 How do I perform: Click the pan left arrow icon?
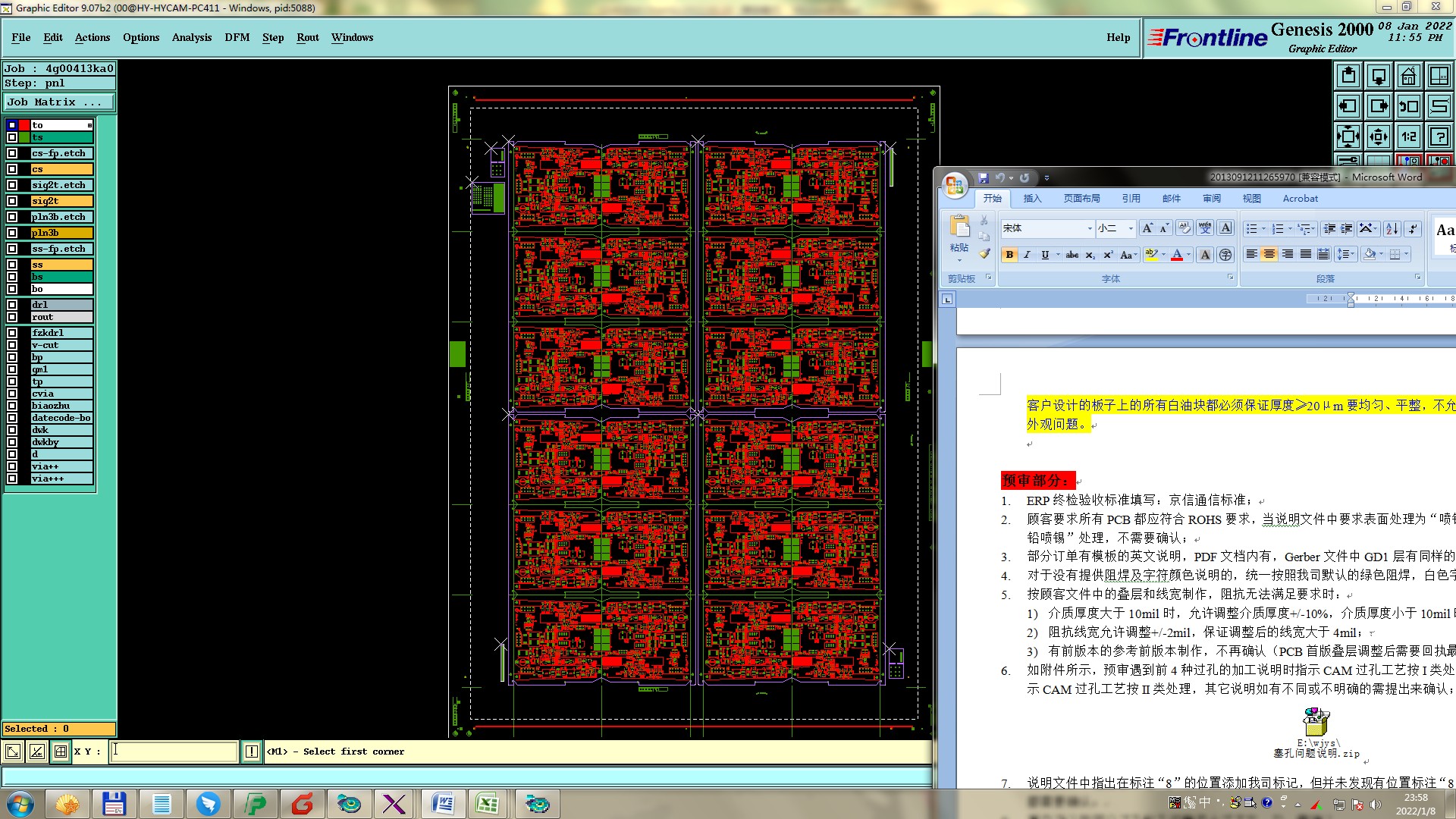[1348, 106]
